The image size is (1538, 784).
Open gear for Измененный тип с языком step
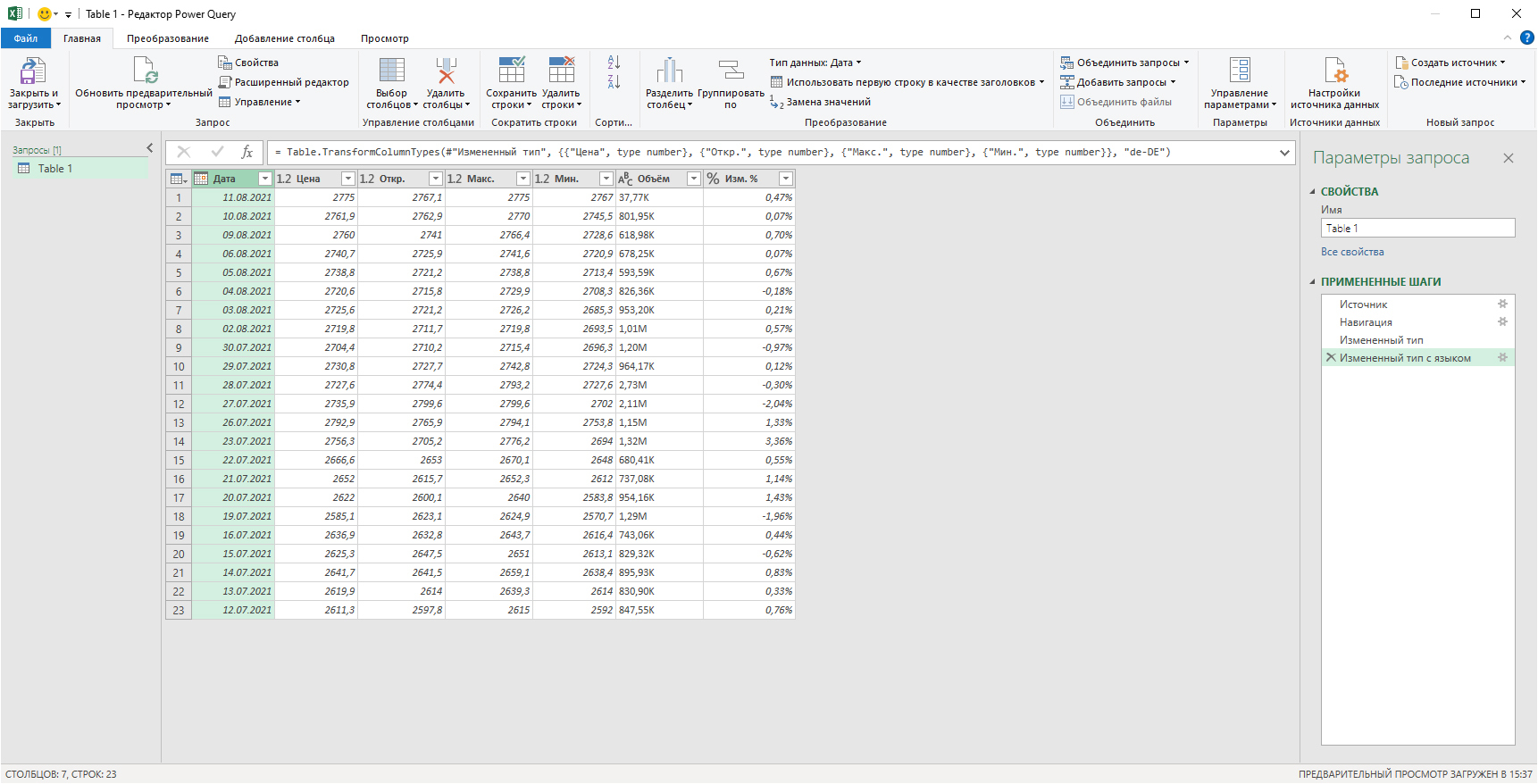point(1503,357)
